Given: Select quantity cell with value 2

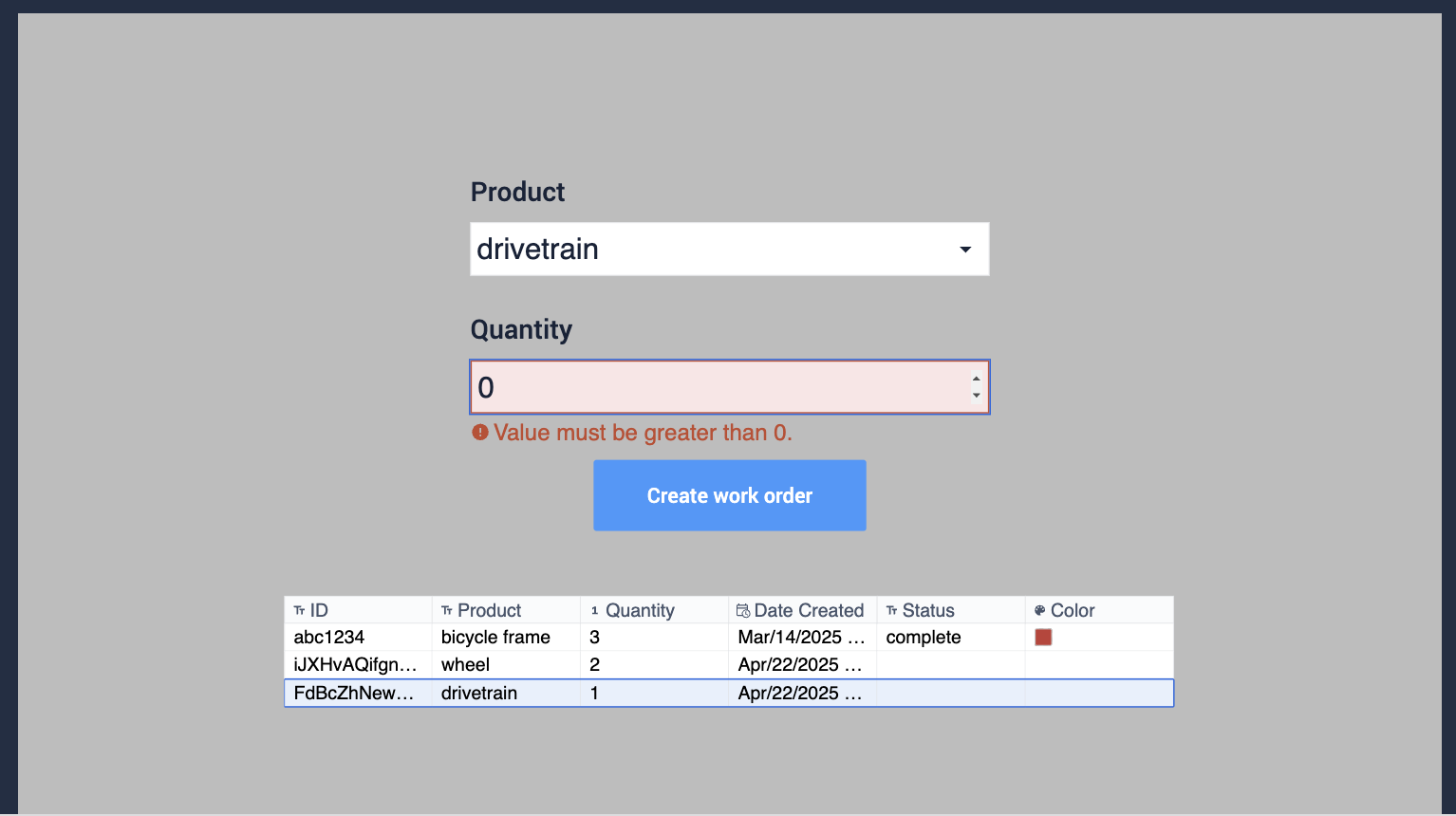Looking at the screenshot, I should [654, 664].
